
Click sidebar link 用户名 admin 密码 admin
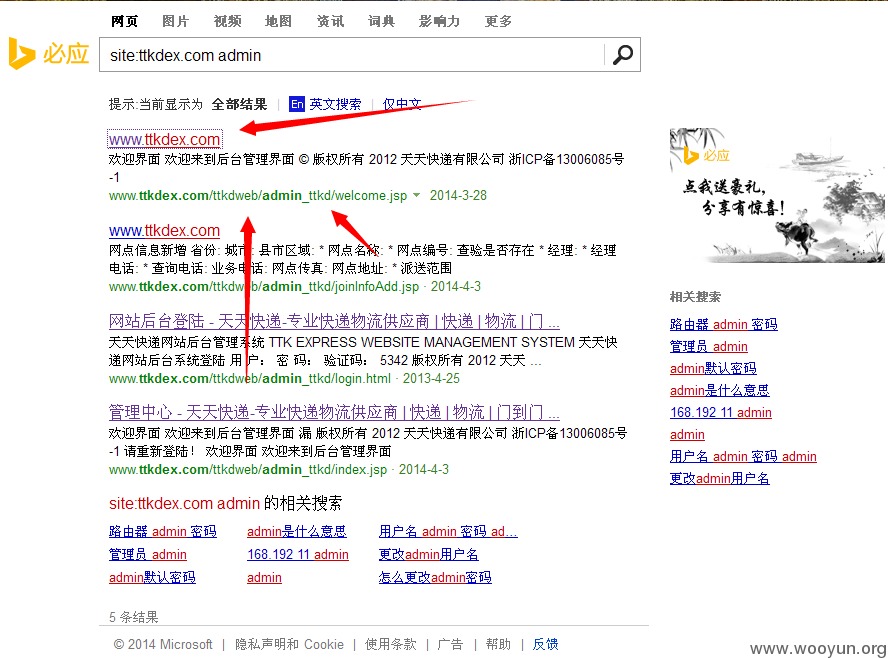[743, 456]
